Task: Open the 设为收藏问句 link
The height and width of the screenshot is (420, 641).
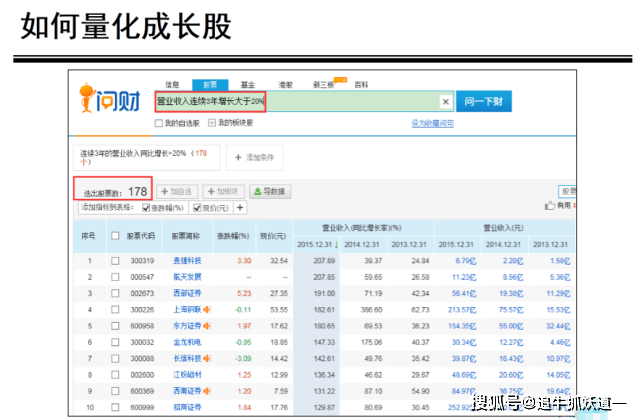Action: (433, 123)
